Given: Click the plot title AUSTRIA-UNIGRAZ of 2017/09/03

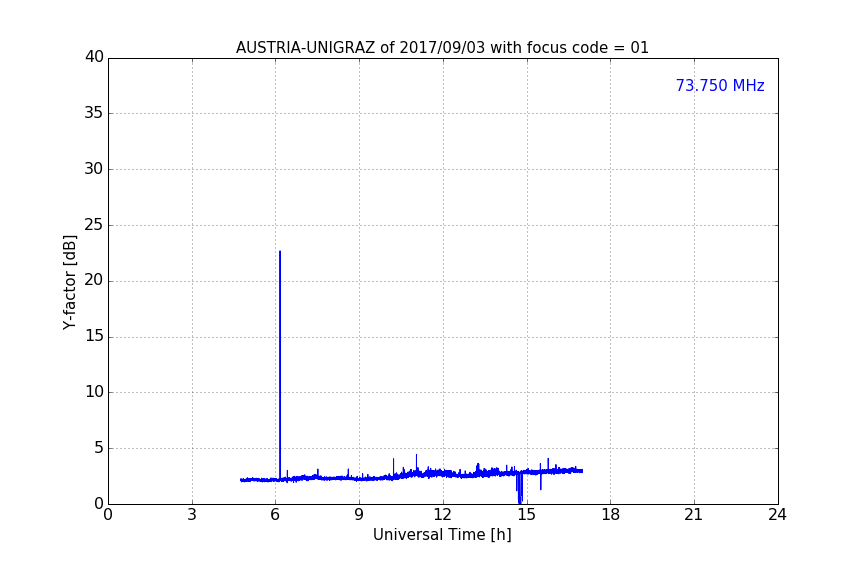Looking at the screenshot, I should coord(442,48).
